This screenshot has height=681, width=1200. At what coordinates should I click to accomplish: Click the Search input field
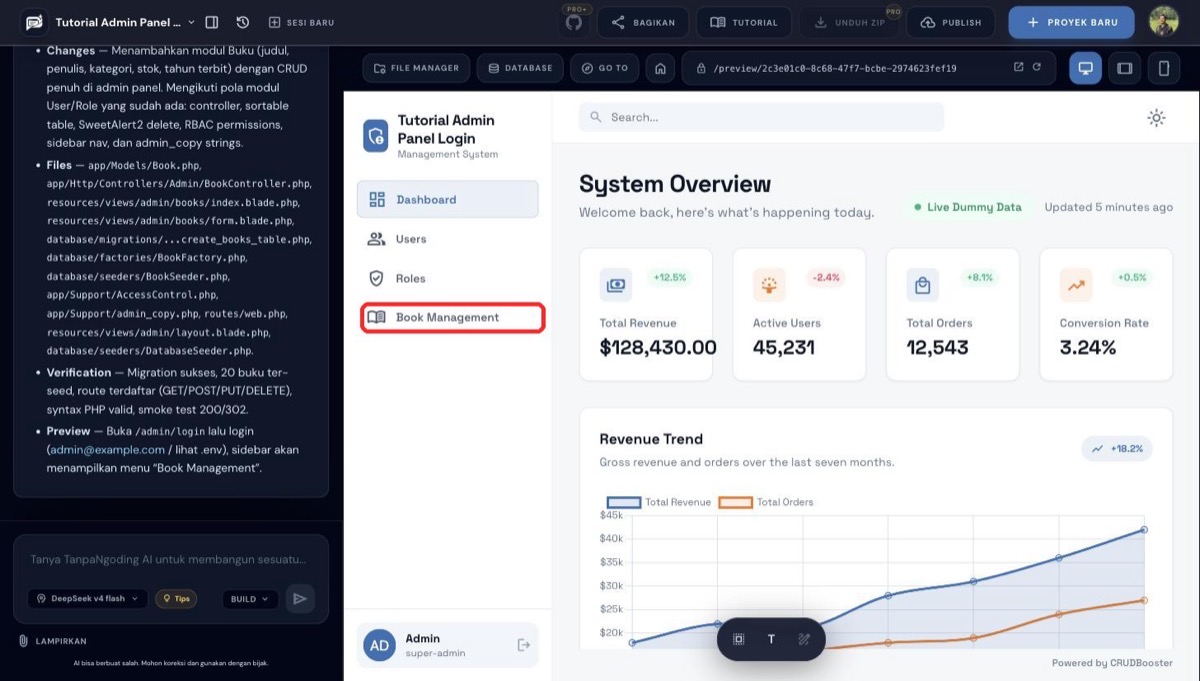click(761, 117)
